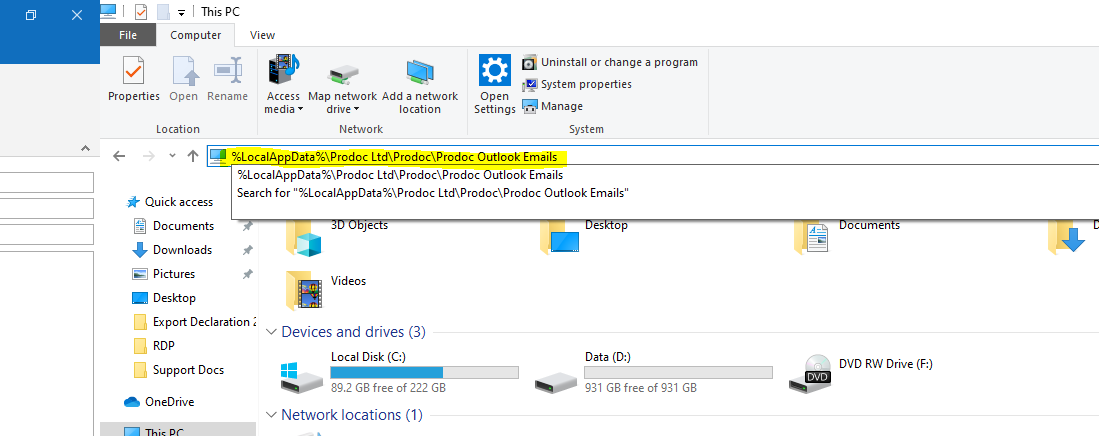This screenshot has height=436, width=1099.
Task: Open the Access media dropdown
Action: [283, 84]
